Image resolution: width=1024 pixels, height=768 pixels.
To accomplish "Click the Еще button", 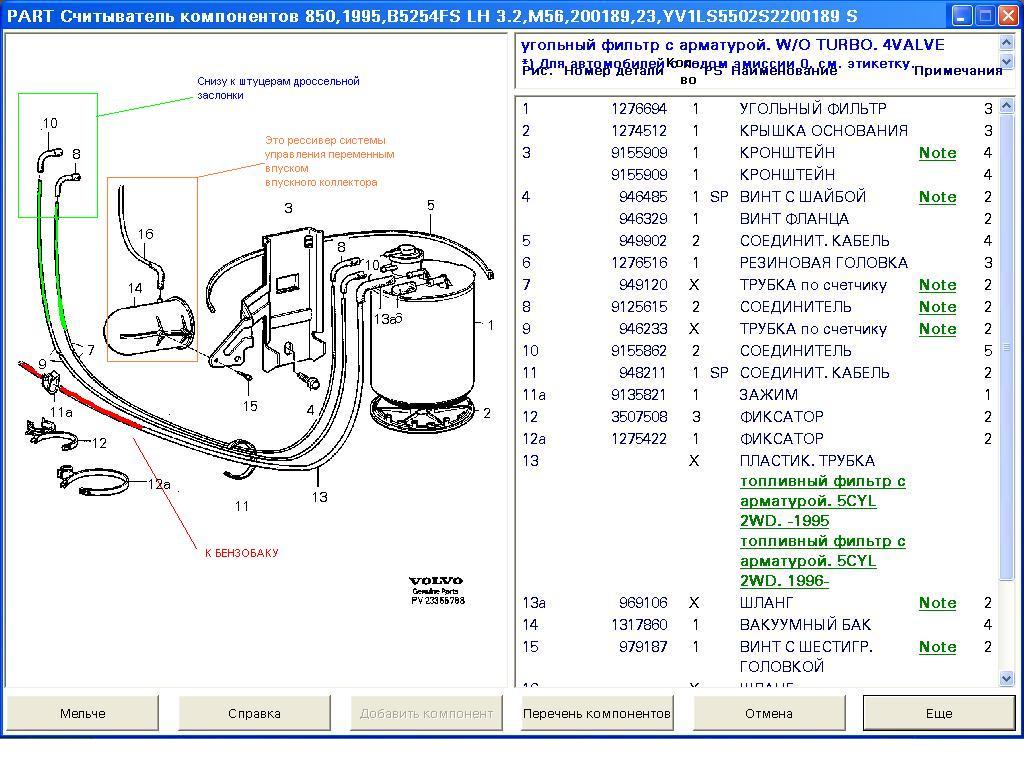I will point(938,713).
